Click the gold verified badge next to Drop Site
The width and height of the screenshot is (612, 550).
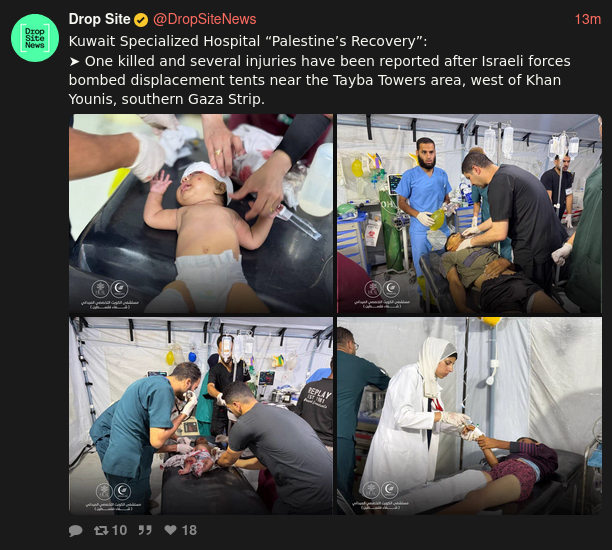(141, 20)
